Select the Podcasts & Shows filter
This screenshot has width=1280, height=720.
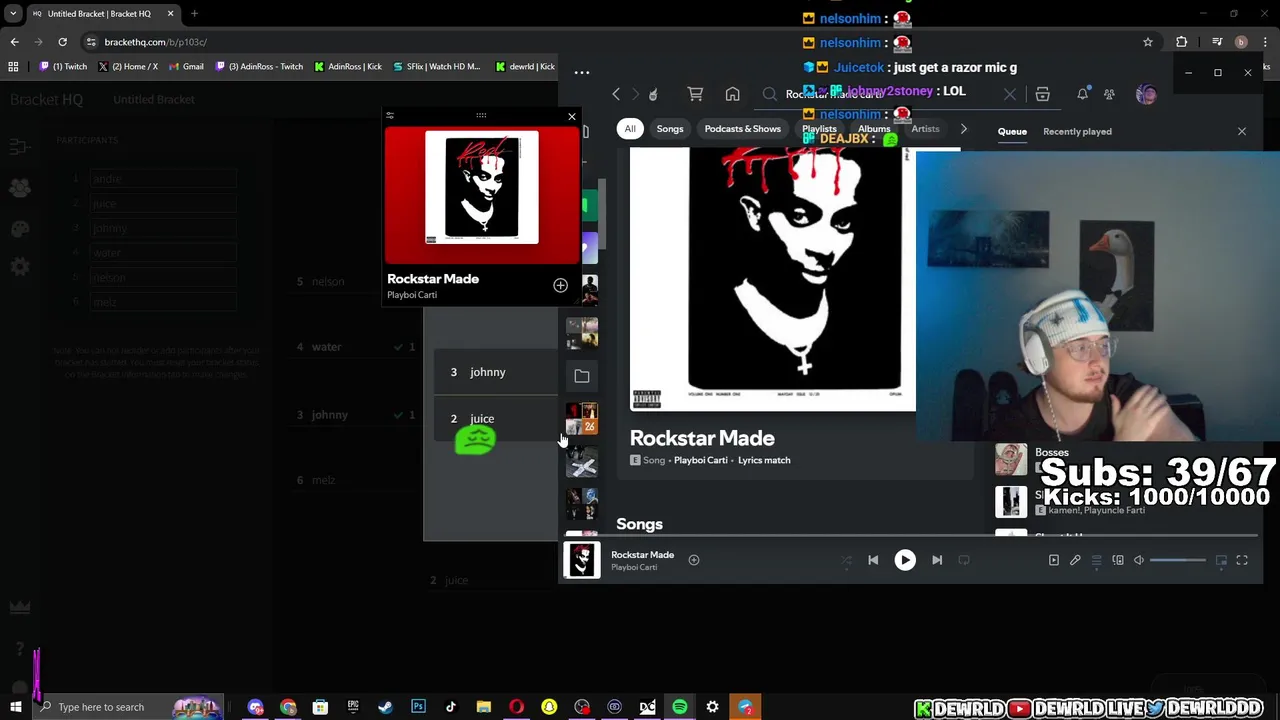(742, 129)
